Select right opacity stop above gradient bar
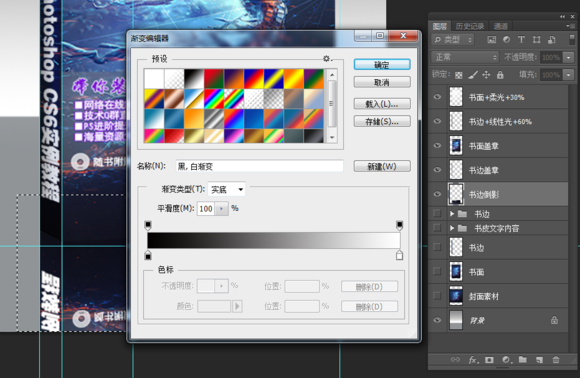Viewport: 580px width, 378px height. (x=399, y=225)
